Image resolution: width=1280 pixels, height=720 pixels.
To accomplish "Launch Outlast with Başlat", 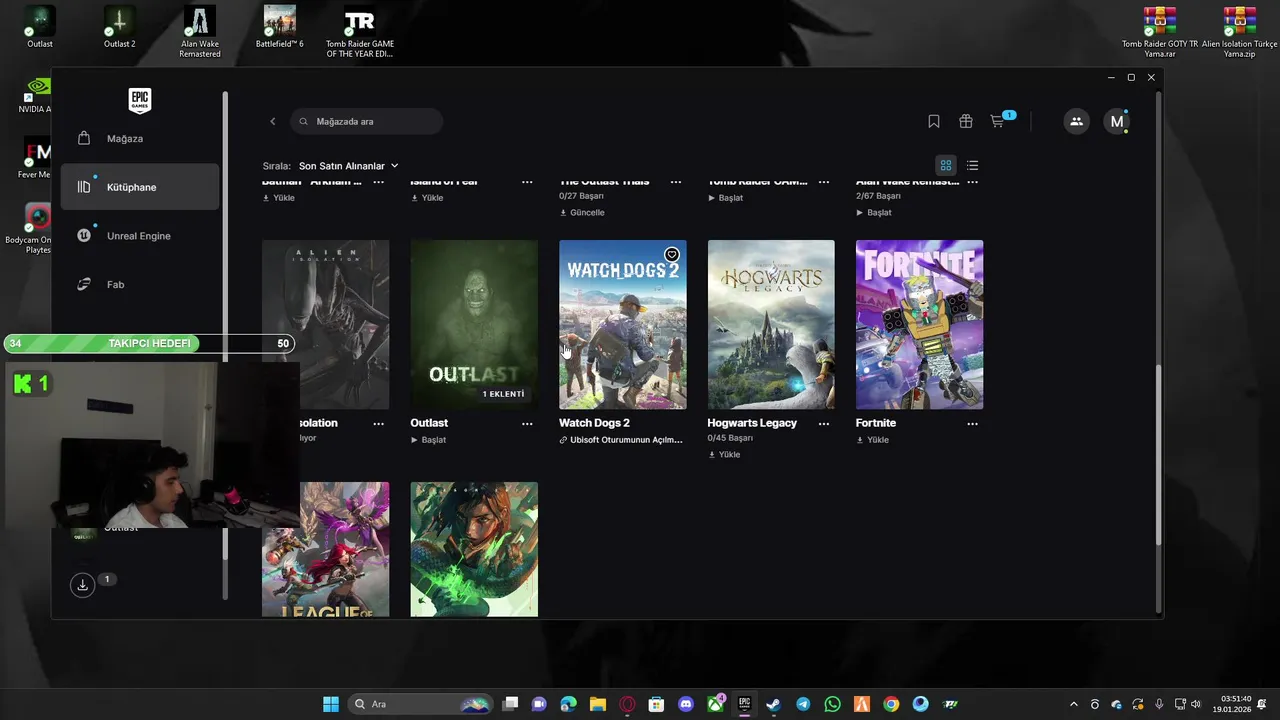I will [428, 440].
